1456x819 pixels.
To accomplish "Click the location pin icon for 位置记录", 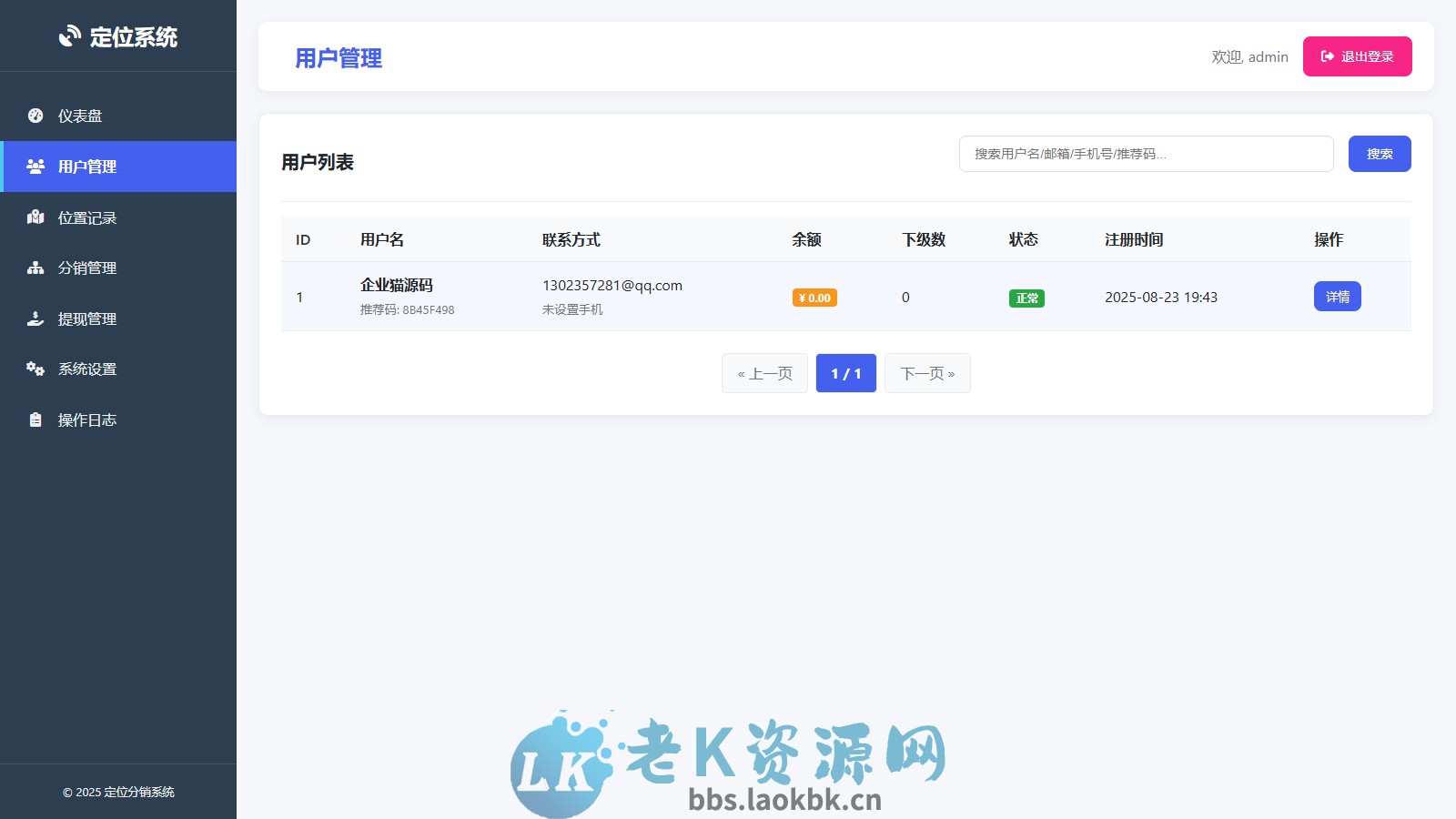I will pos(35,217).
